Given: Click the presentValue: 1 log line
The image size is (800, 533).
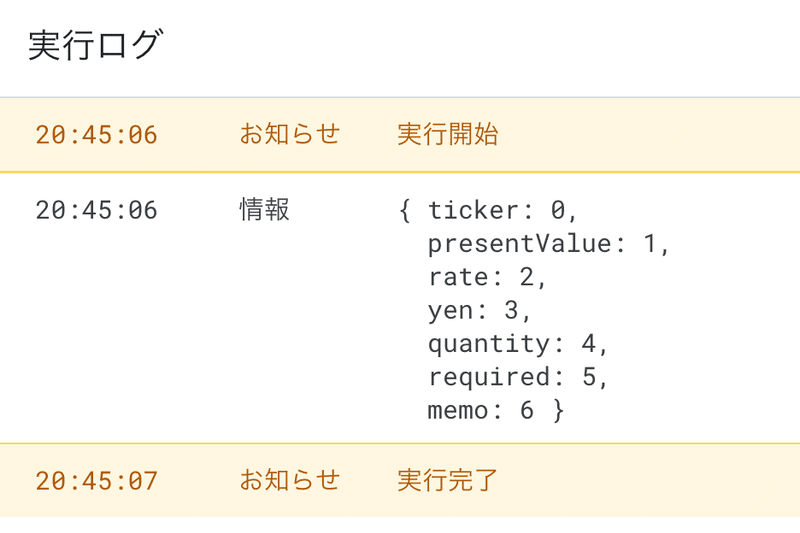Looking at the screenshot, I should pos(548,244).
